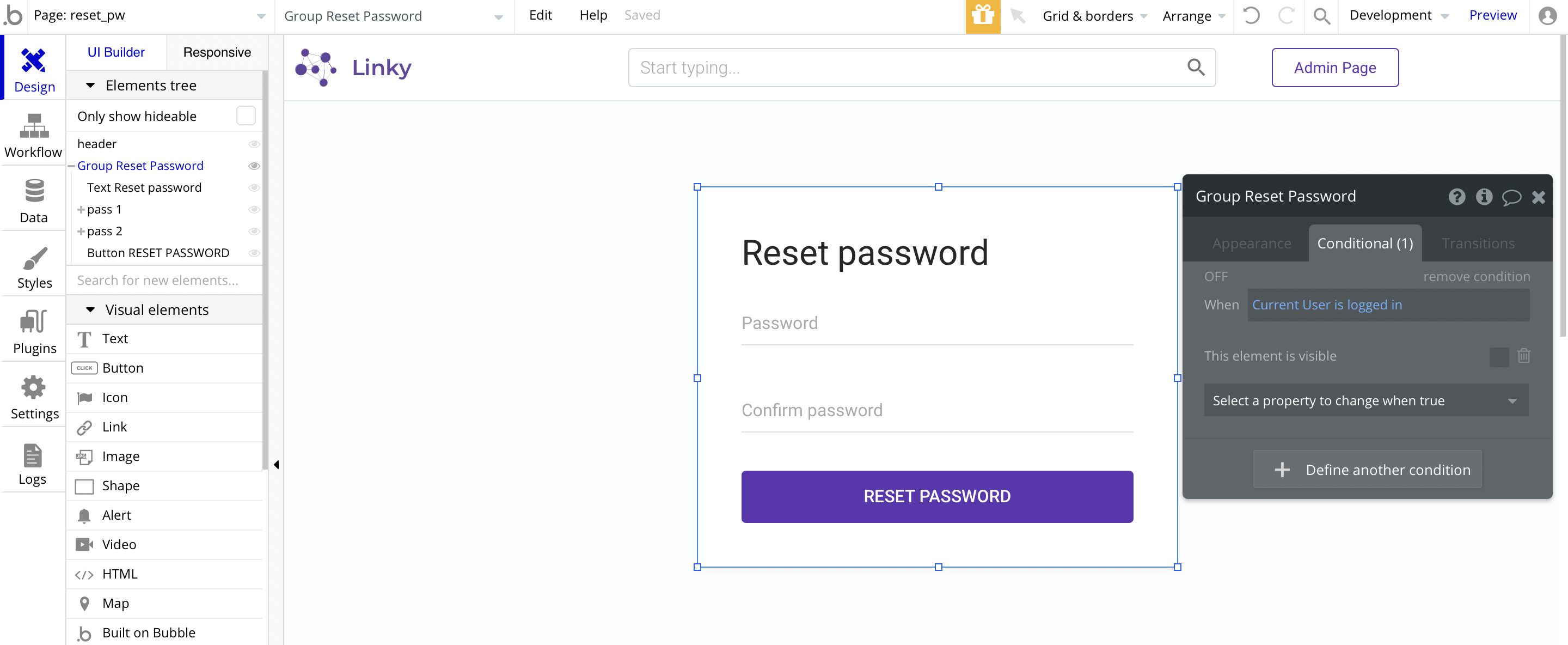
Task: Click the Preview link
Action: tap(1492, 15)
